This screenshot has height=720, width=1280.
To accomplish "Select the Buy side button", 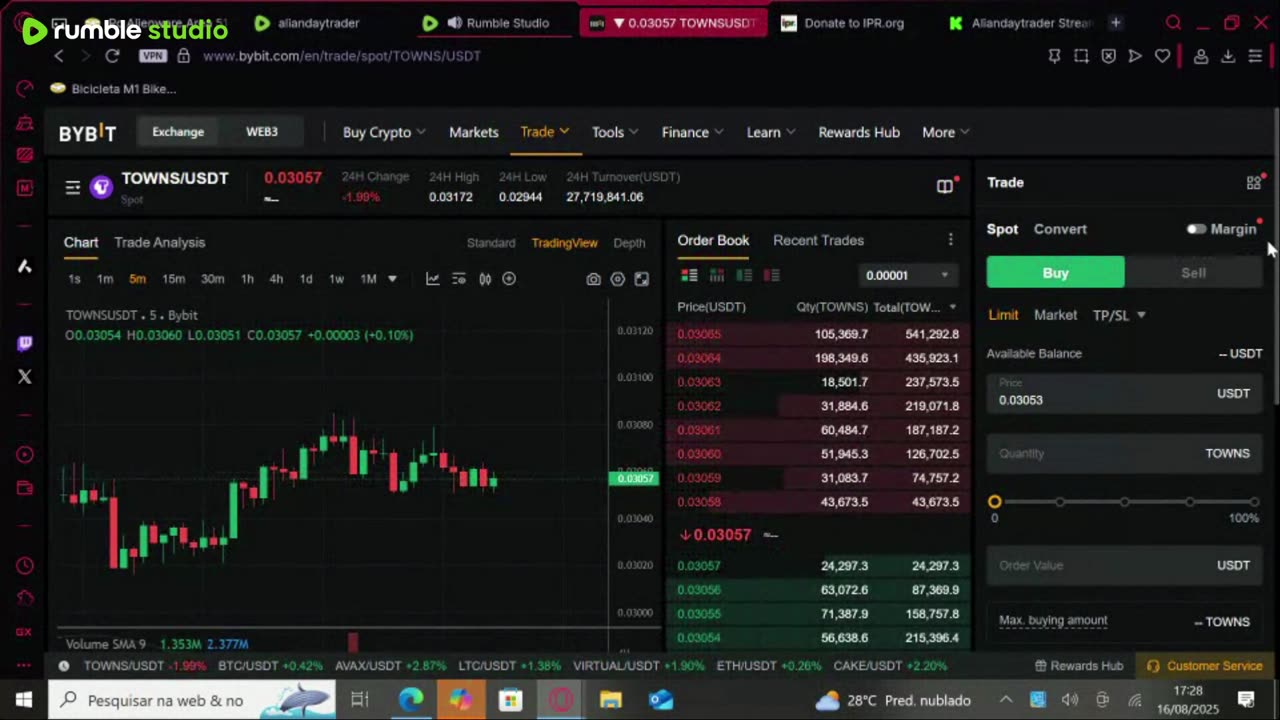I will pyautogui.click(x=1055, y=273).
